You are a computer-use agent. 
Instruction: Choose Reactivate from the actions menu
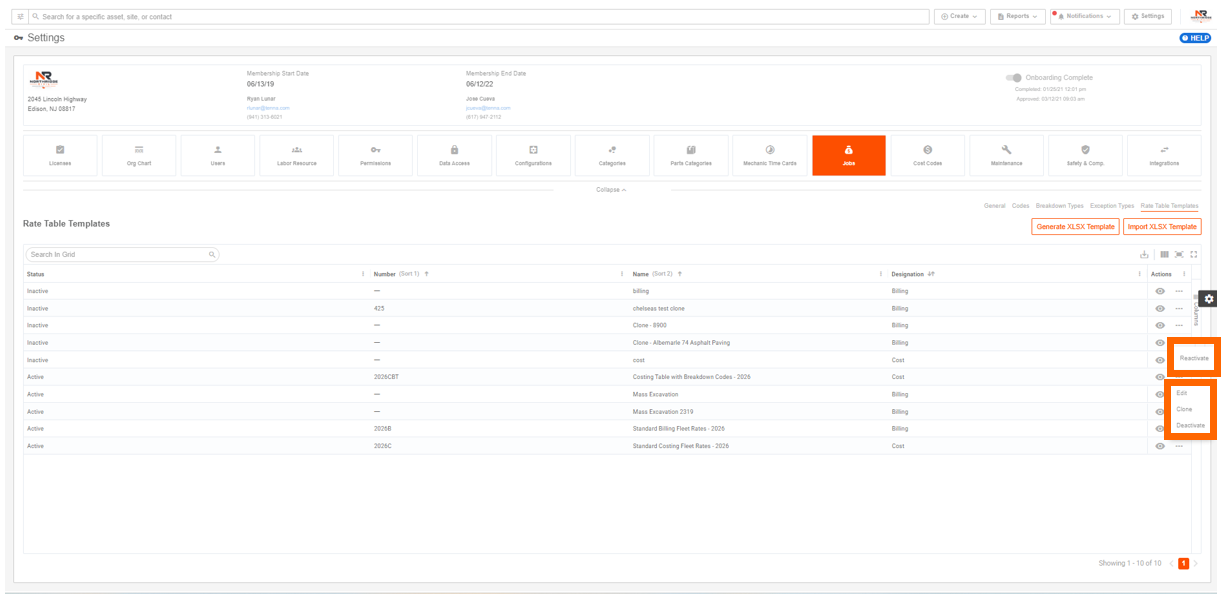[x=1193, y=358]
